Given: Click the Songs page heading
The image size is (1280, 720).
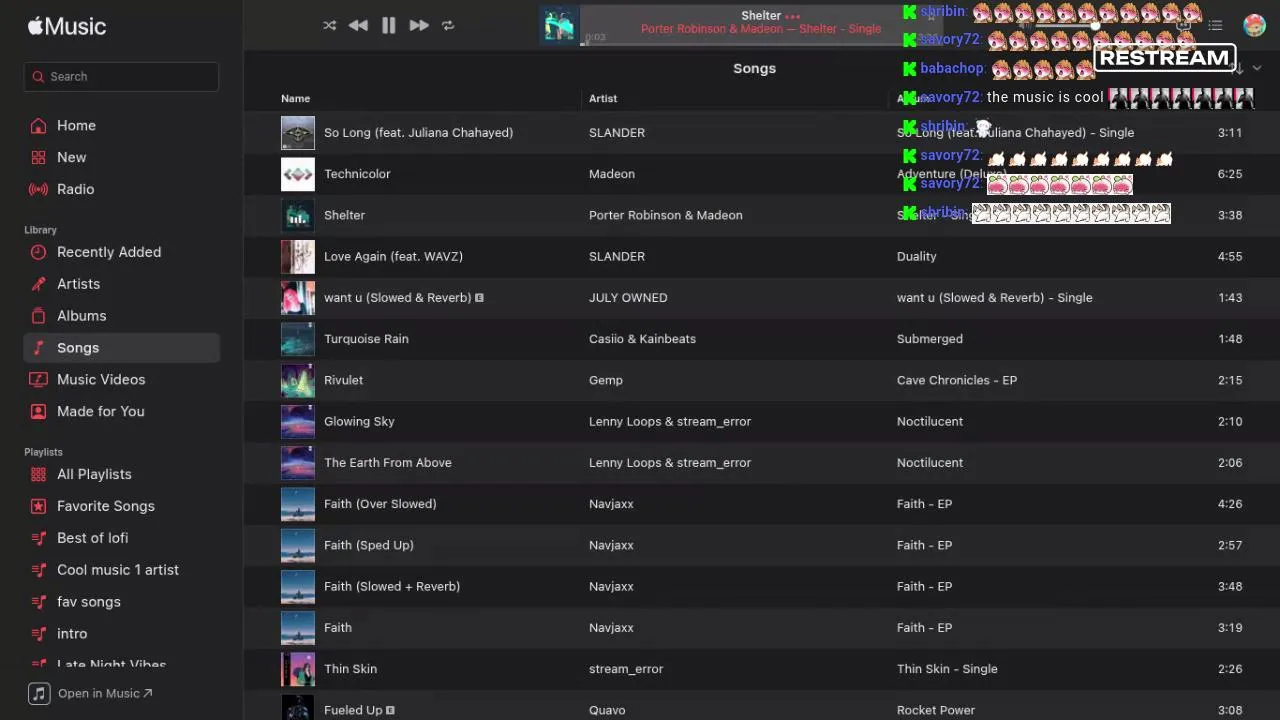Looking at the screenshot, I should [754, 68].
